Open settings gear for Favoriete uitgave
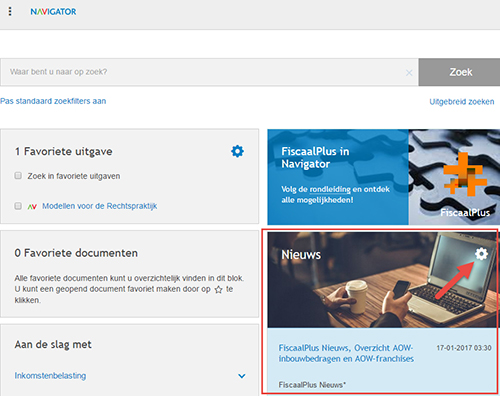The width and height of the screenshot is (500, 396). pyautogui.click(x=237, y=151)
